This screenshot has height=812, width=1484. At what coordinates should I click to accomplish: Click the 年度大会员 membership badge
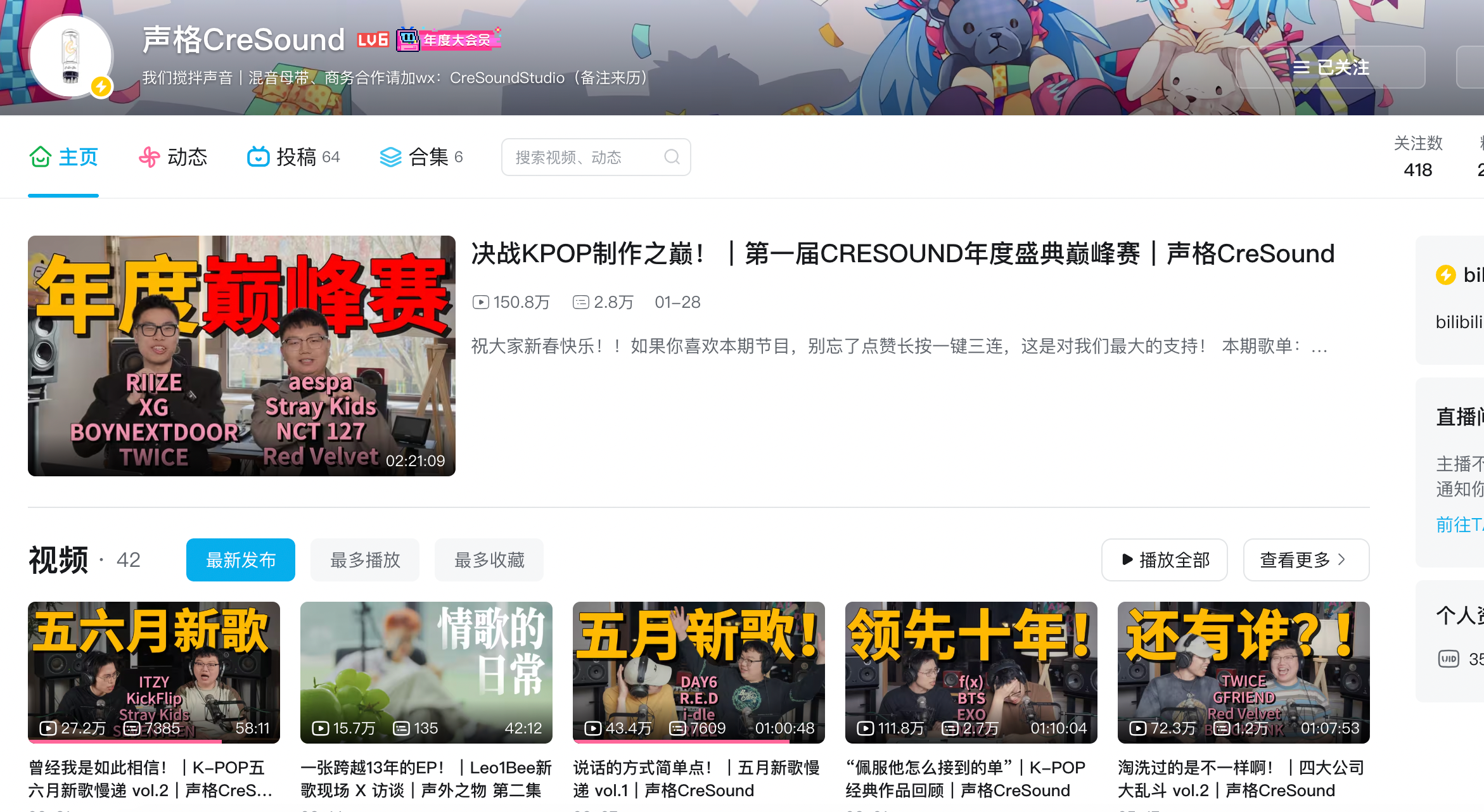pos(449,40)
